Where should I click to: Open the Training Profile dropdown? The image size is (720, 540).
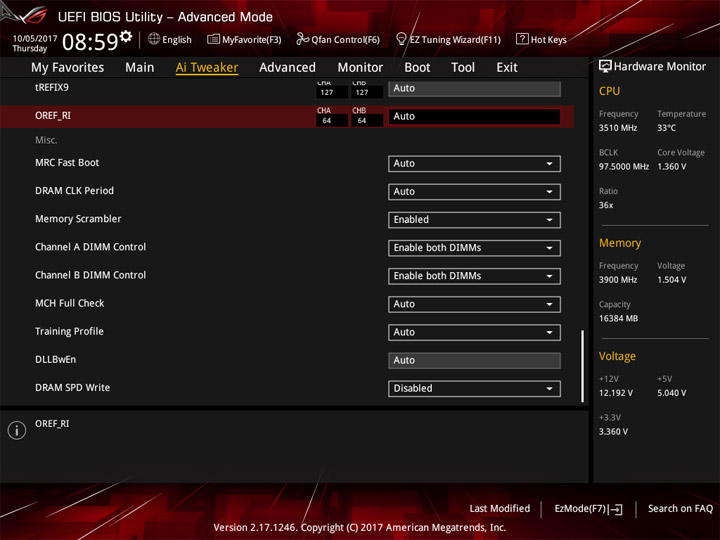point(474,332)
